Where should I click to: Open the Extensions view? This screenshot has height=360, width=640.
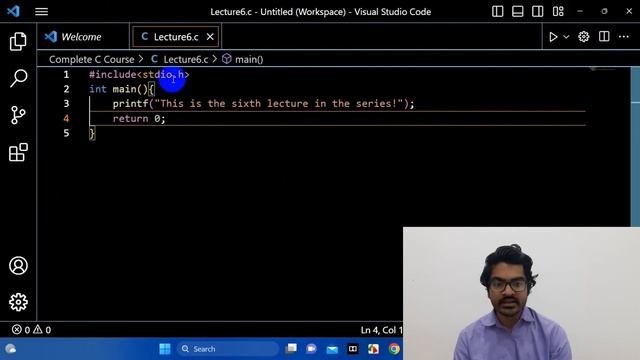click(x=18, y=152)
